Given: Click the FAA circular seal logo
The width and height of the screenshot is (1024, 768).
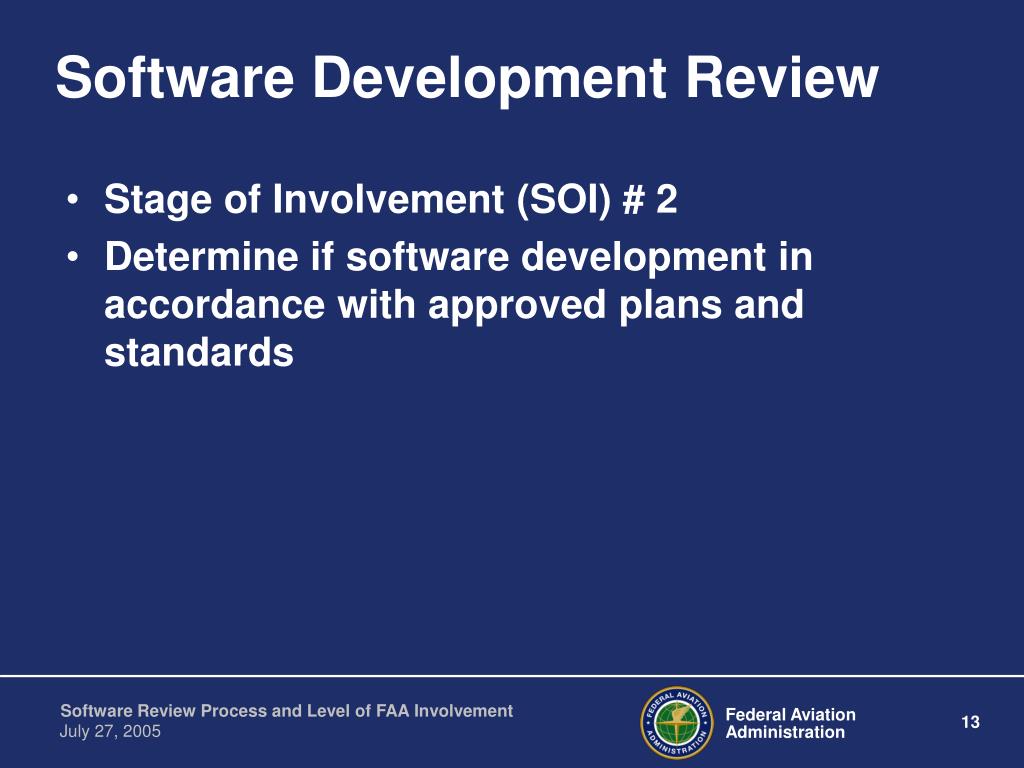Looking at the screenshot, I should click(677, 723).
